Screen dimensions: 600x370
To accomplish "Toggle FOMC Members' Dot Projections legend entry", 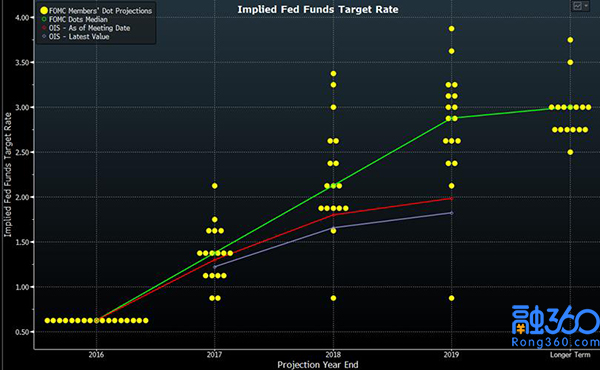I will 96,11.
